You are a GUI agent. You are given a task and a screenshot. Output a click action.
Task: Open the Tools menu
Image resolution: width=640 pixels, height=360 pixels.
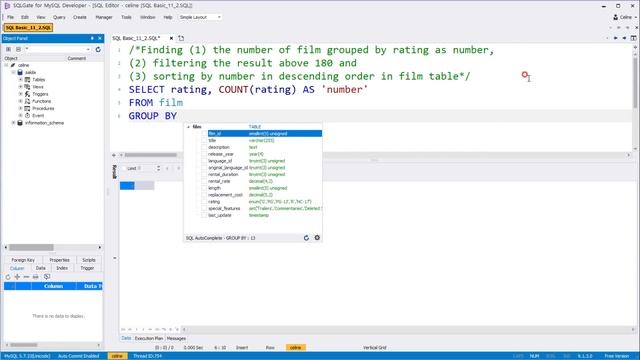click(126, 17)
